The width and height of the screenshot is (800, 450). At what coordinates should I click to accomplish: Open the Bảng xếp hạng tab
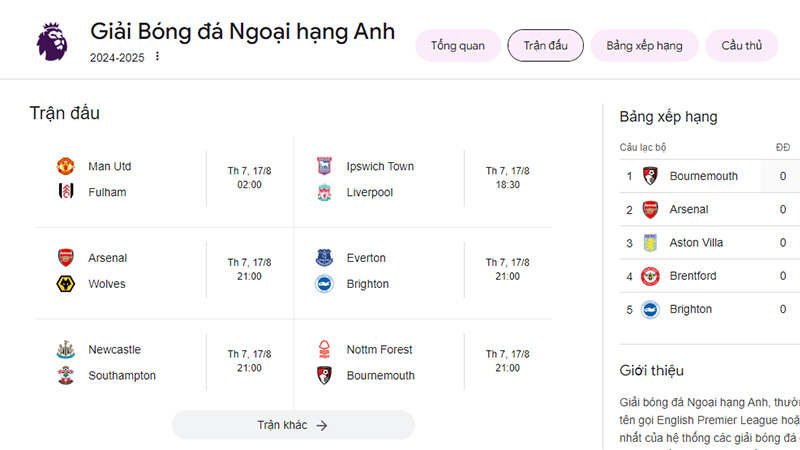pos(644,45)
